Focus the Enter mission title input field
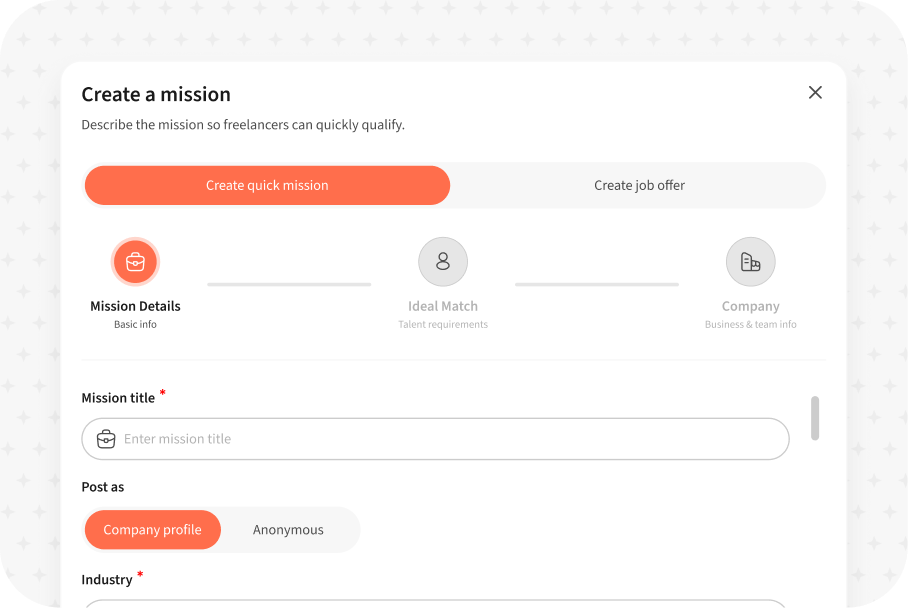The image size is (908, 608). click(435, 439)
